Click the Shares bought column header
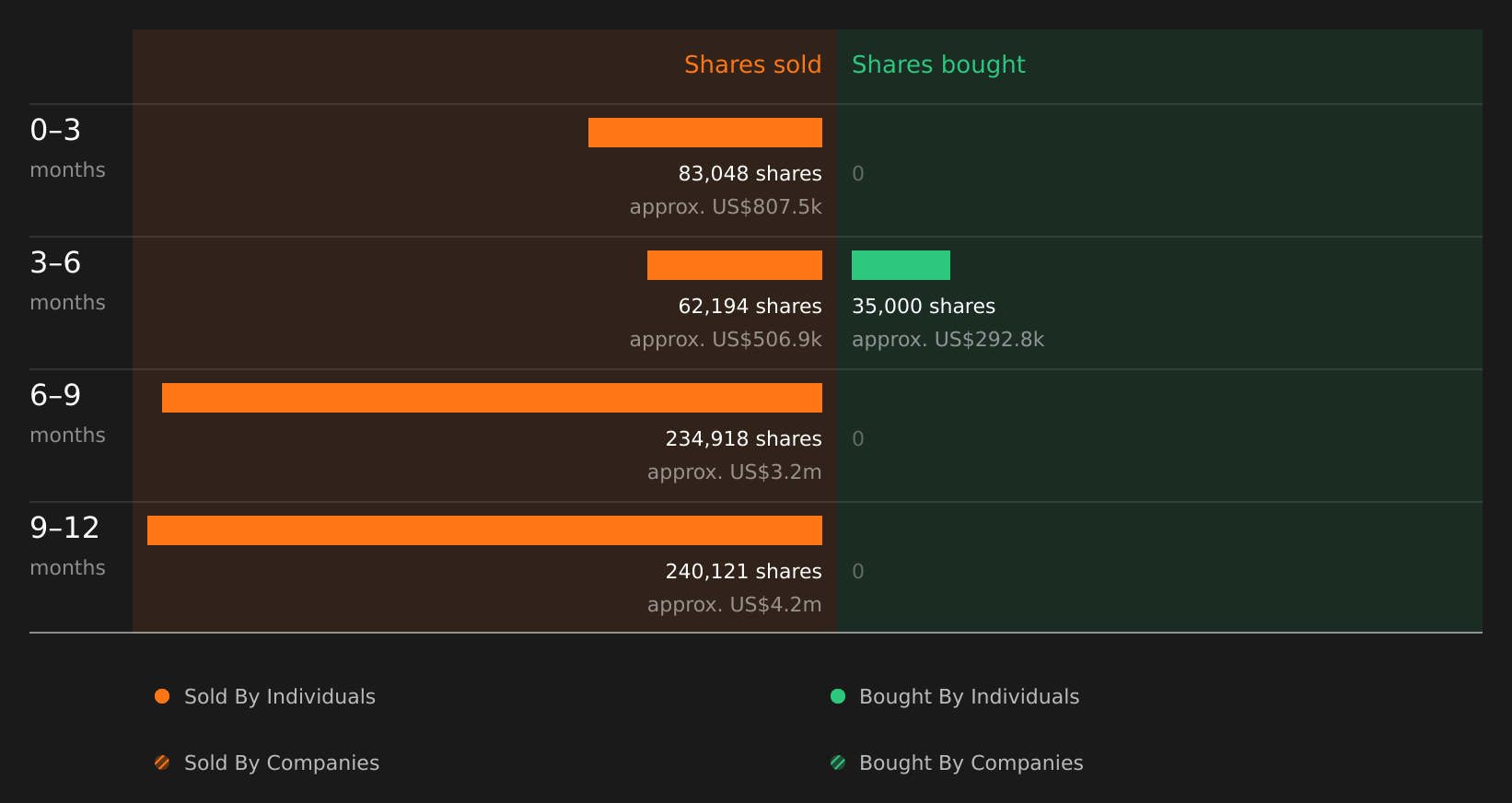1512x803 pixels. tap(938, 64)
